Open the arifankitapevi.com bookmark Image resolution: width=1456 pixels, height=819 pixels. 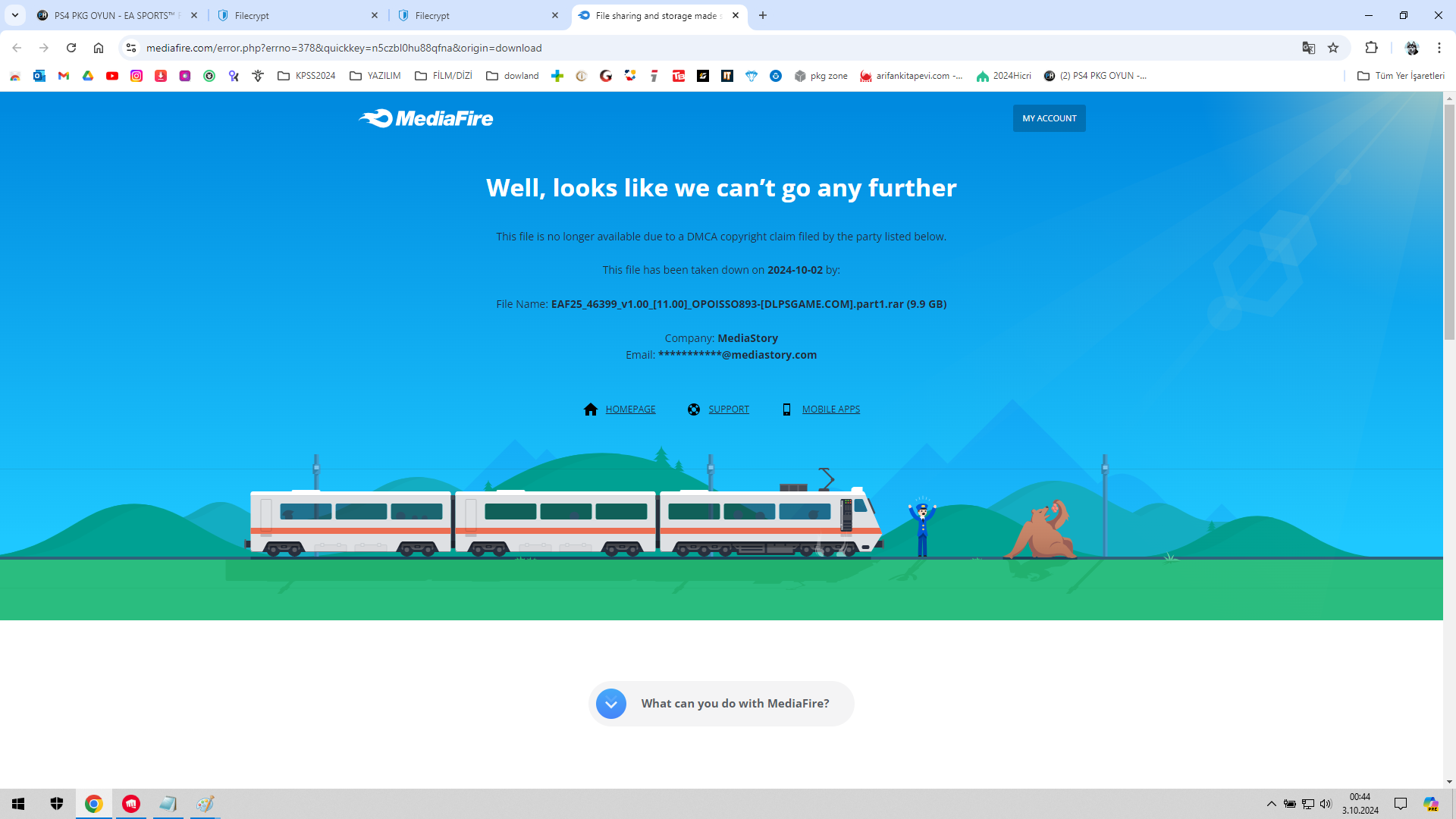(911, 76)
